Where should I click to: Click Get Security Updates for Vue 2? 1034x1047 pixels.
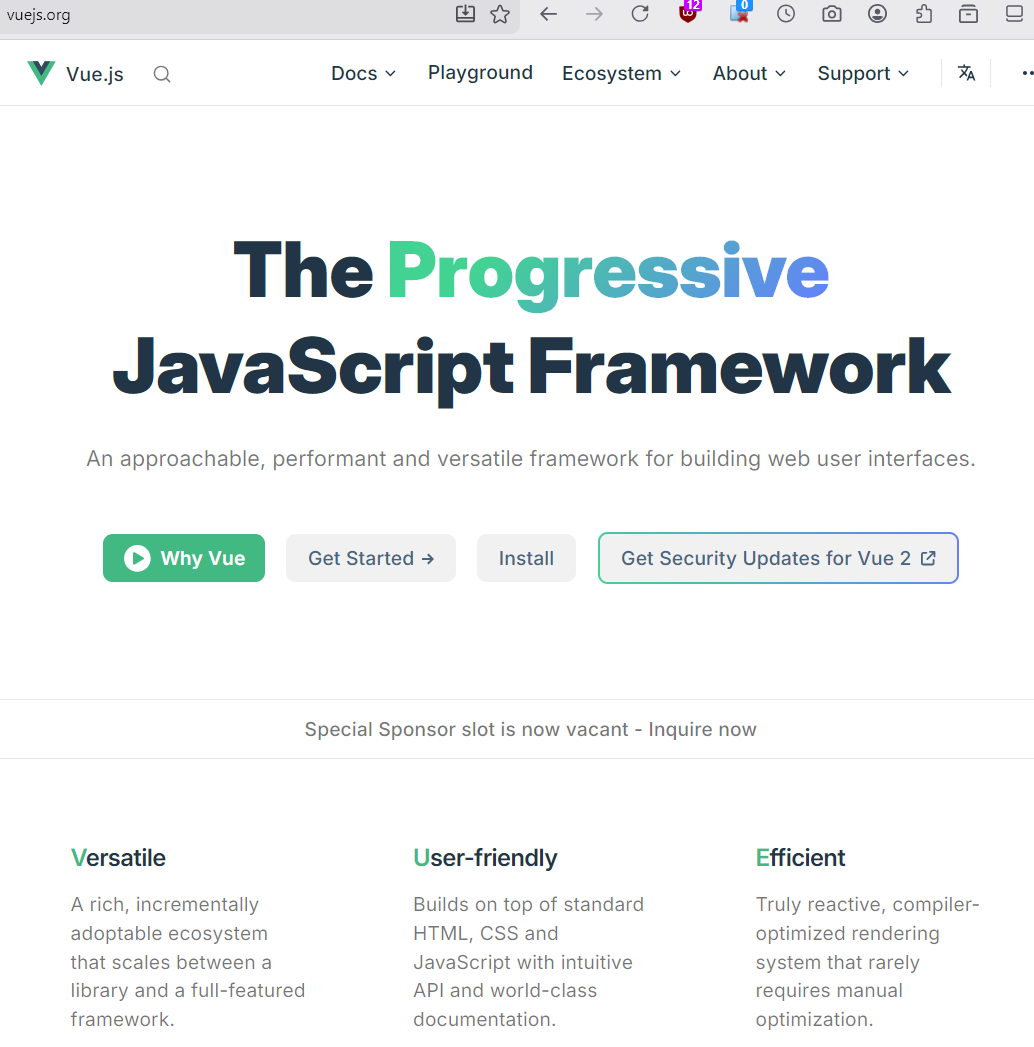[x=778, y=558]
